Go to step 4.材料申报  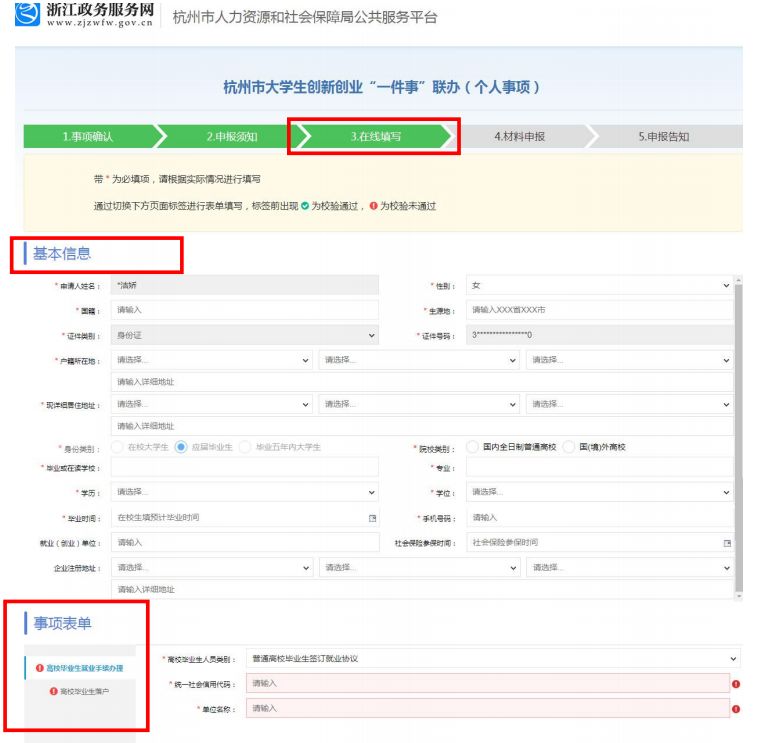[x=519, y=136]
